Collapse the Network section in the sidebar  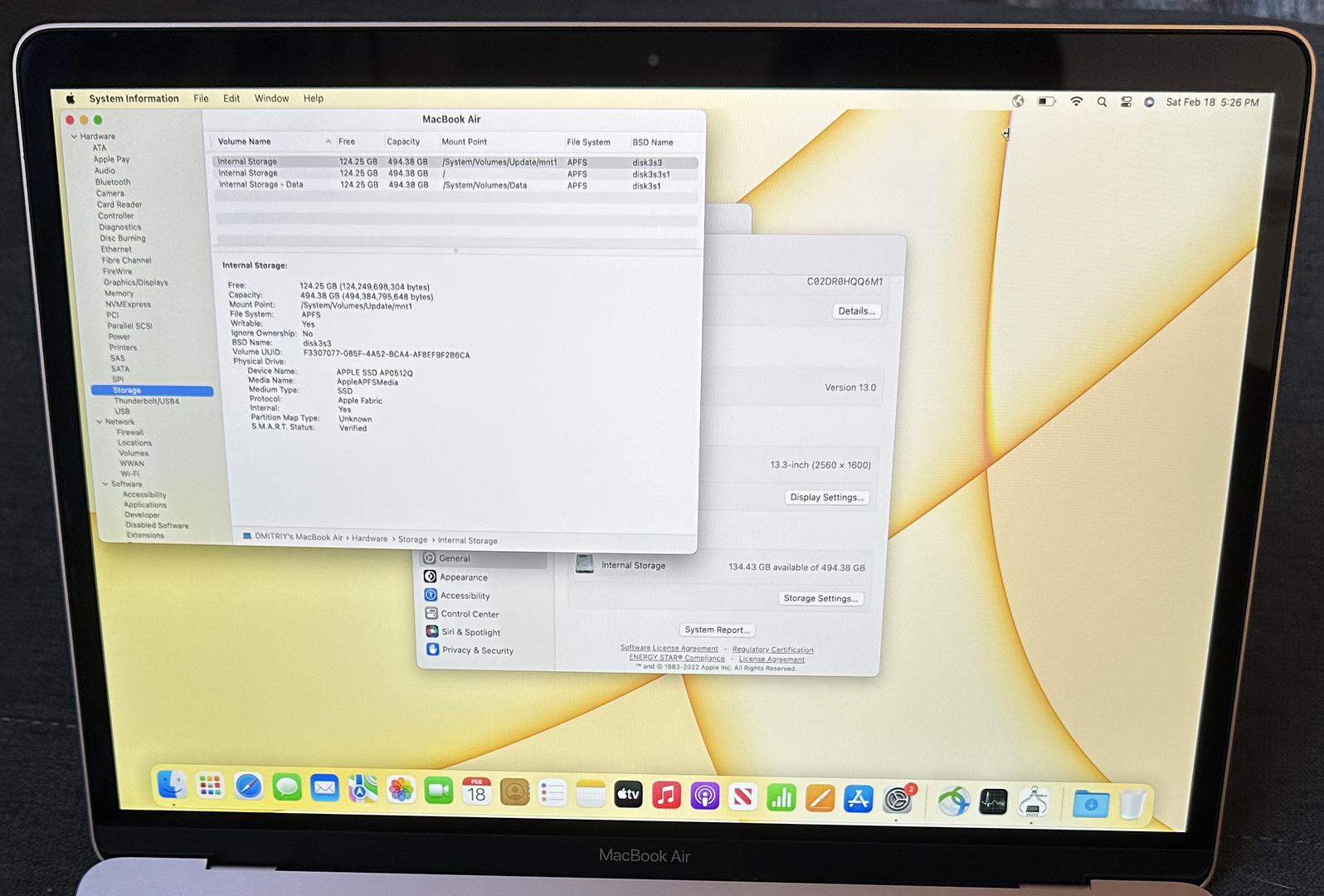(99, 421)
